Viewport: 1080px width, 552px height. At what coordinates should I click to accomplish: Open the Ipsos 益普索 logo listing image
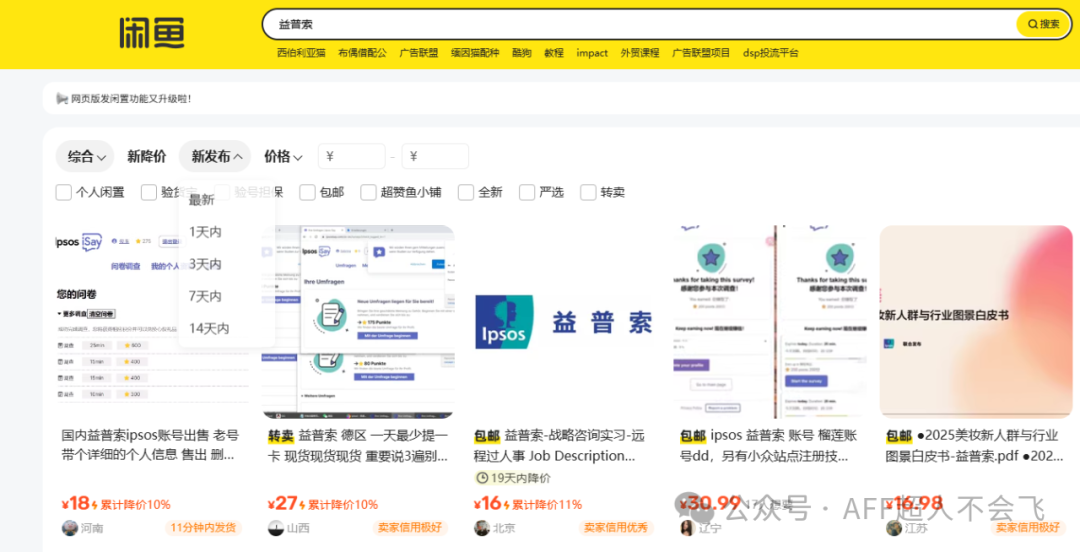565,322
